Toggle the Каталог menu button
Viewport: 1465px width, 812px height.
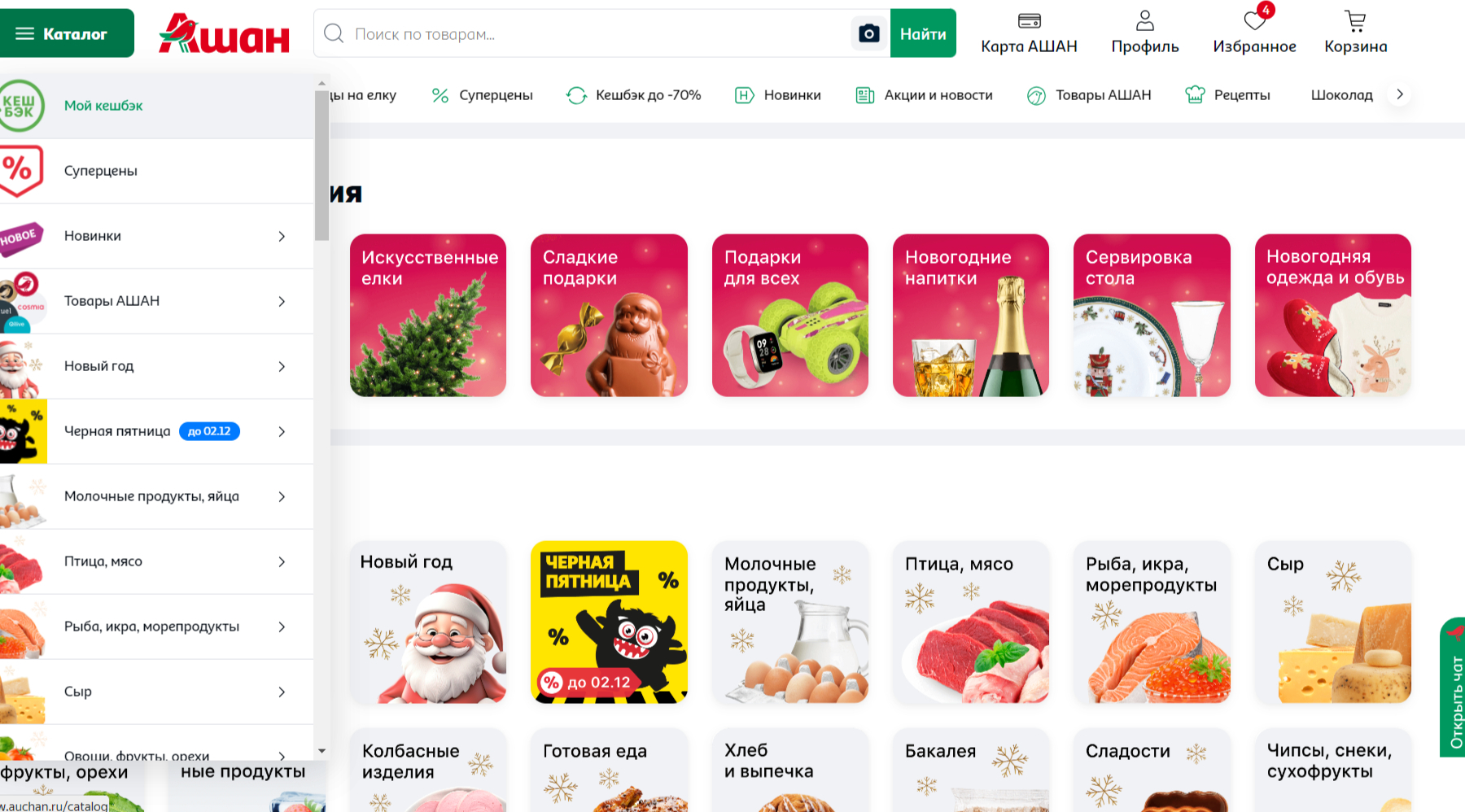[x=65, y=33]
